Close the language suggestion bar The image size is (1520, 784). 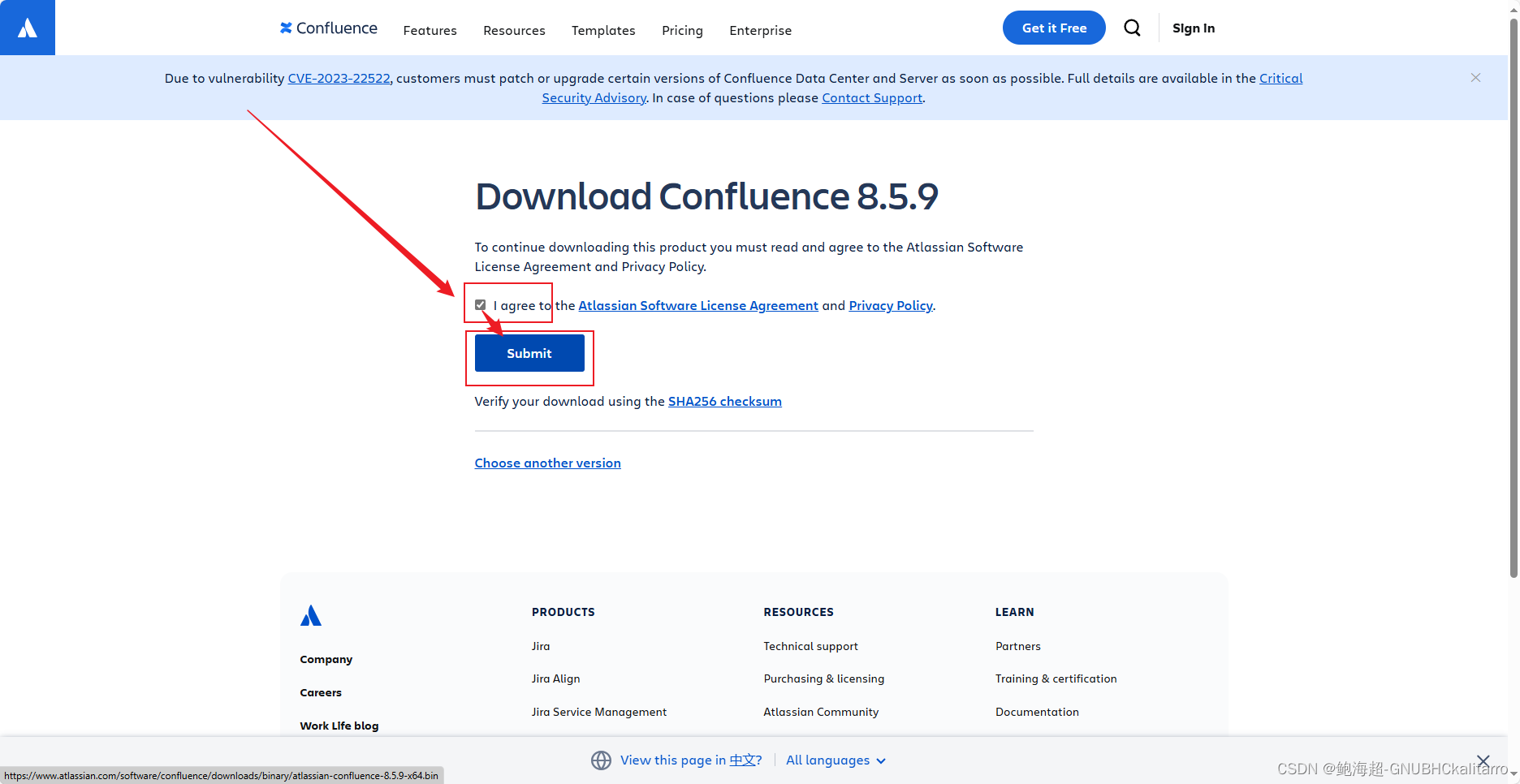(1483, 761)
